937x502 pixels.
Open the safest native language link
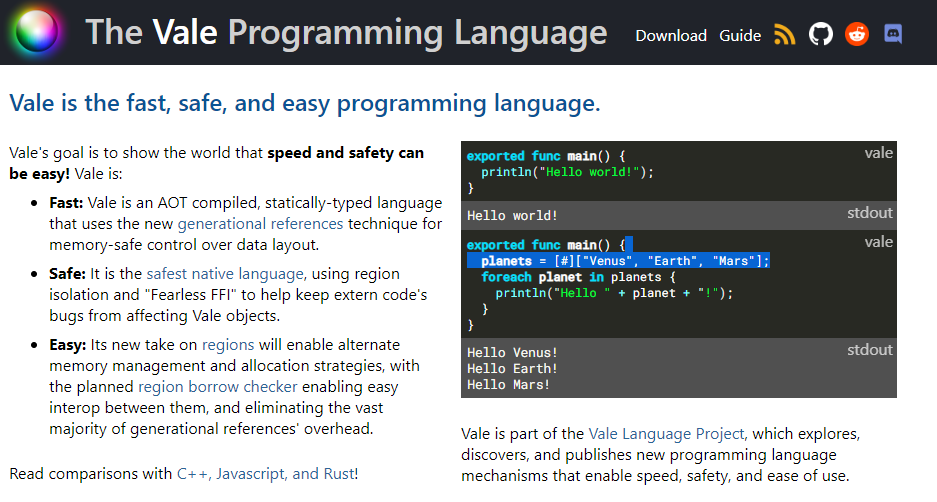(x=225, y=274)
